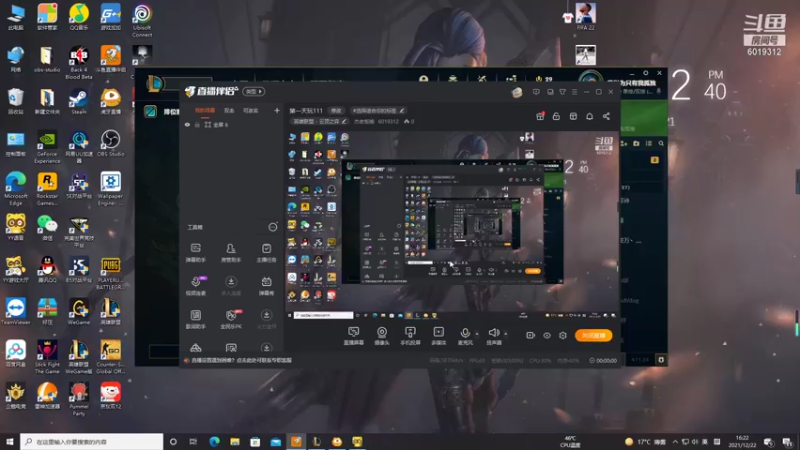Image resolution: width=800 pixels, height=450 pixels.
Task: Toggle the room lock icon beside gift
Action: [556, 116]
